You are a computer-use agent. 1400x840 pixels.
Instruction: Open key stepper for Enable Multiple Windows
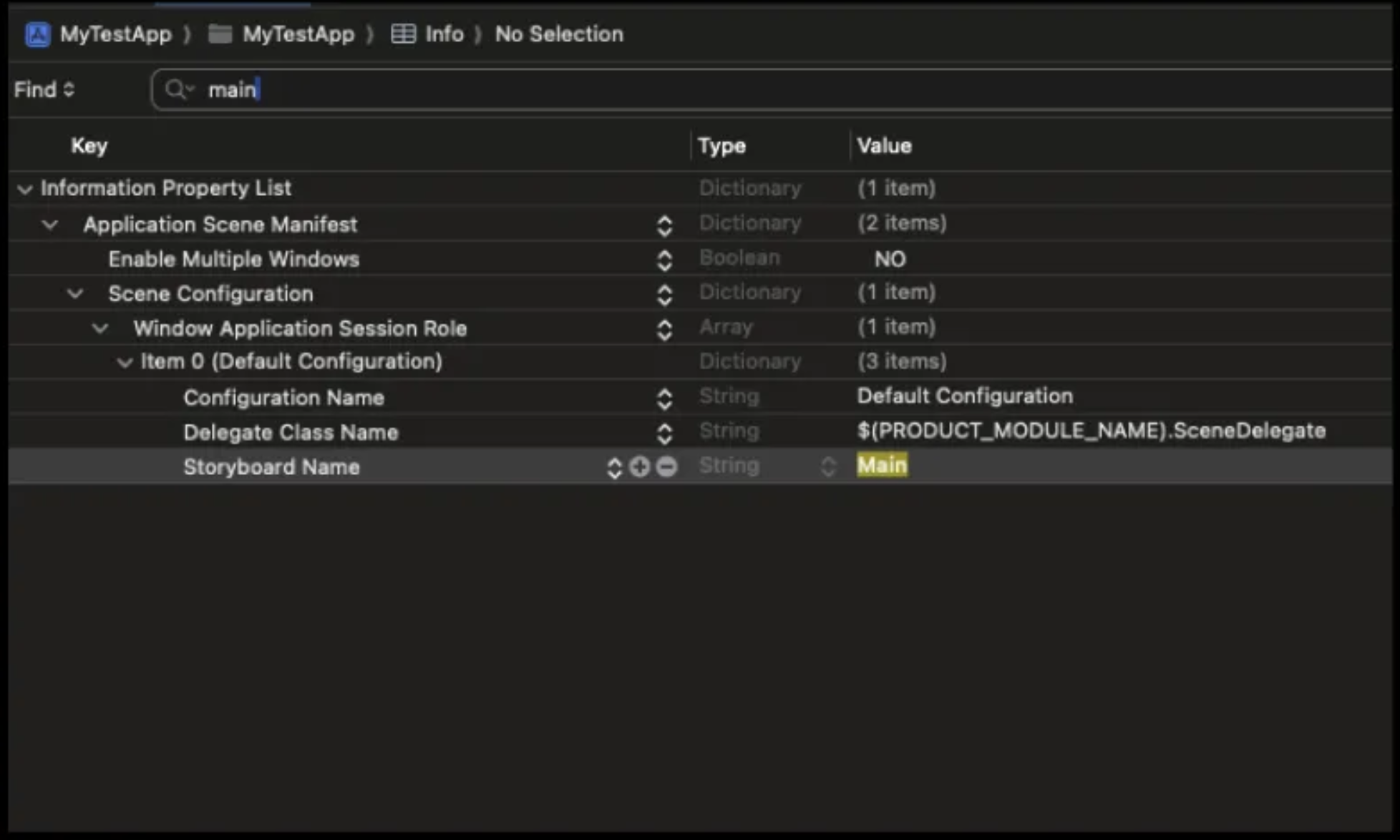click(x=664, y=260)
